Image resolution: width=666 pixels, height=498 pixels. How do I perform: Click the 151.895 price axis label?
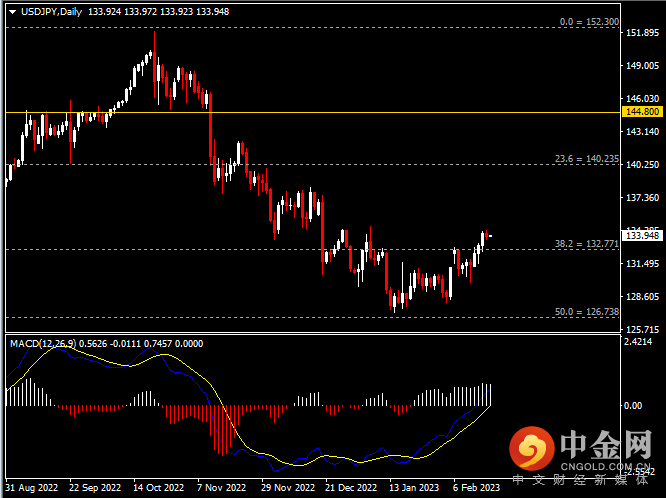640,33
